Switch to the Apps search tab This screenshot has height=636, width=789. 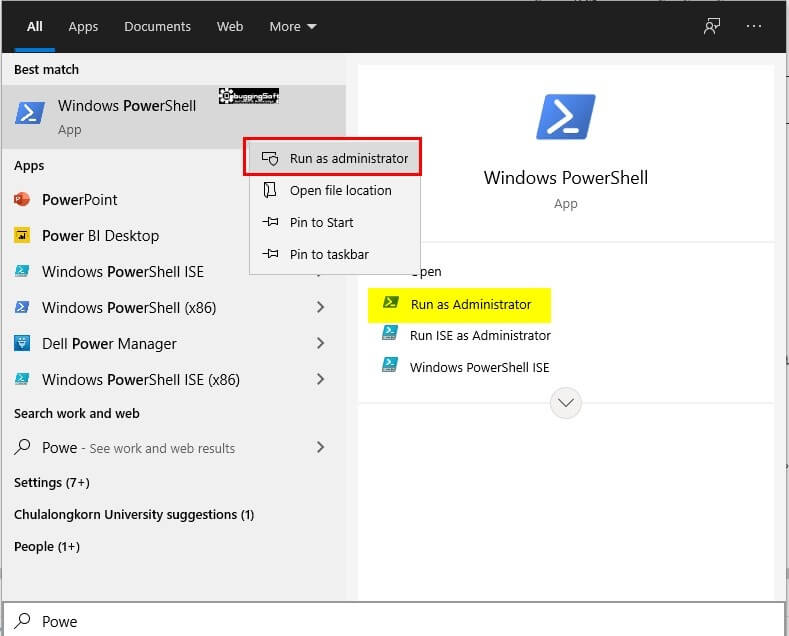tap(83, 27)
